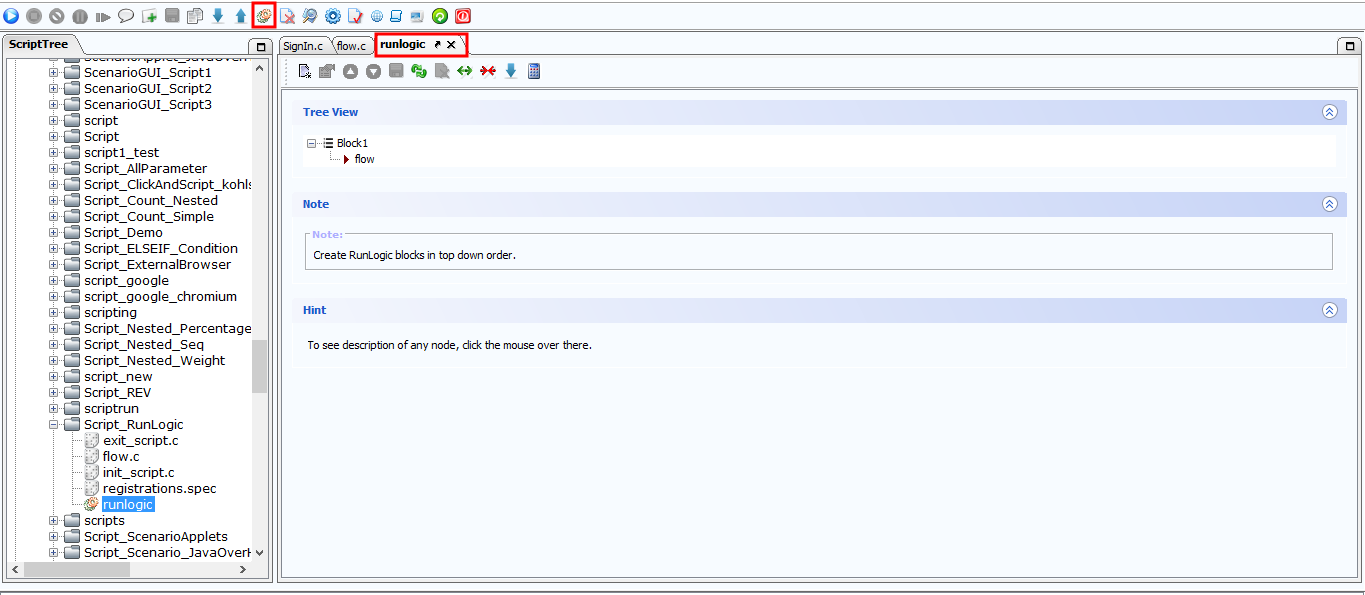Close the runlogic tab

451,45
